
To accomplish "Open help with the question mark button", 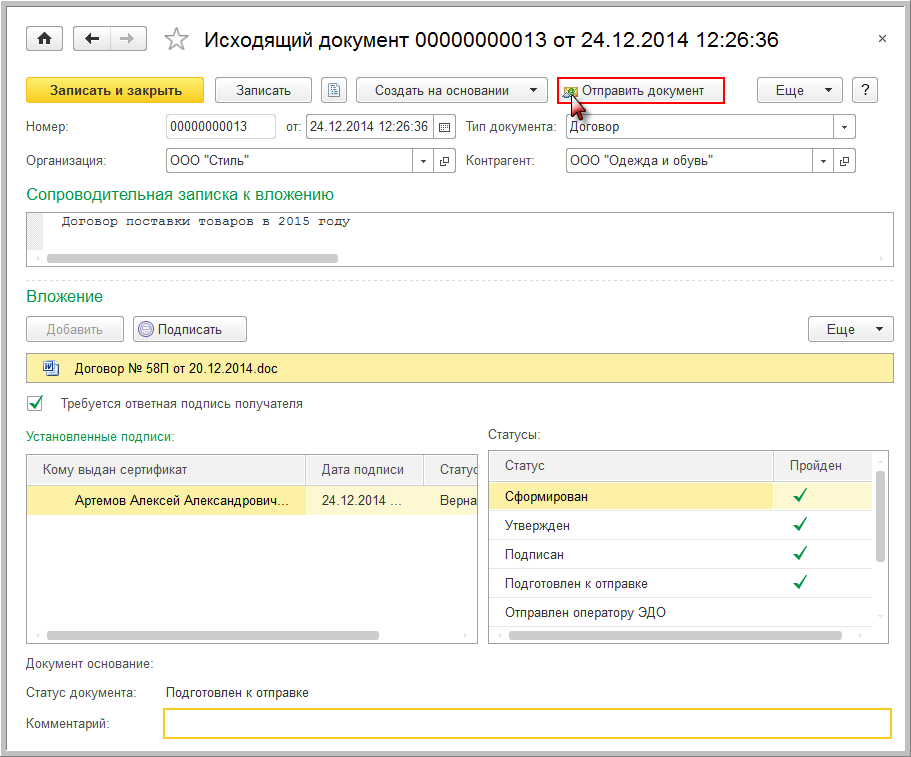I will (x=865, y=90).
